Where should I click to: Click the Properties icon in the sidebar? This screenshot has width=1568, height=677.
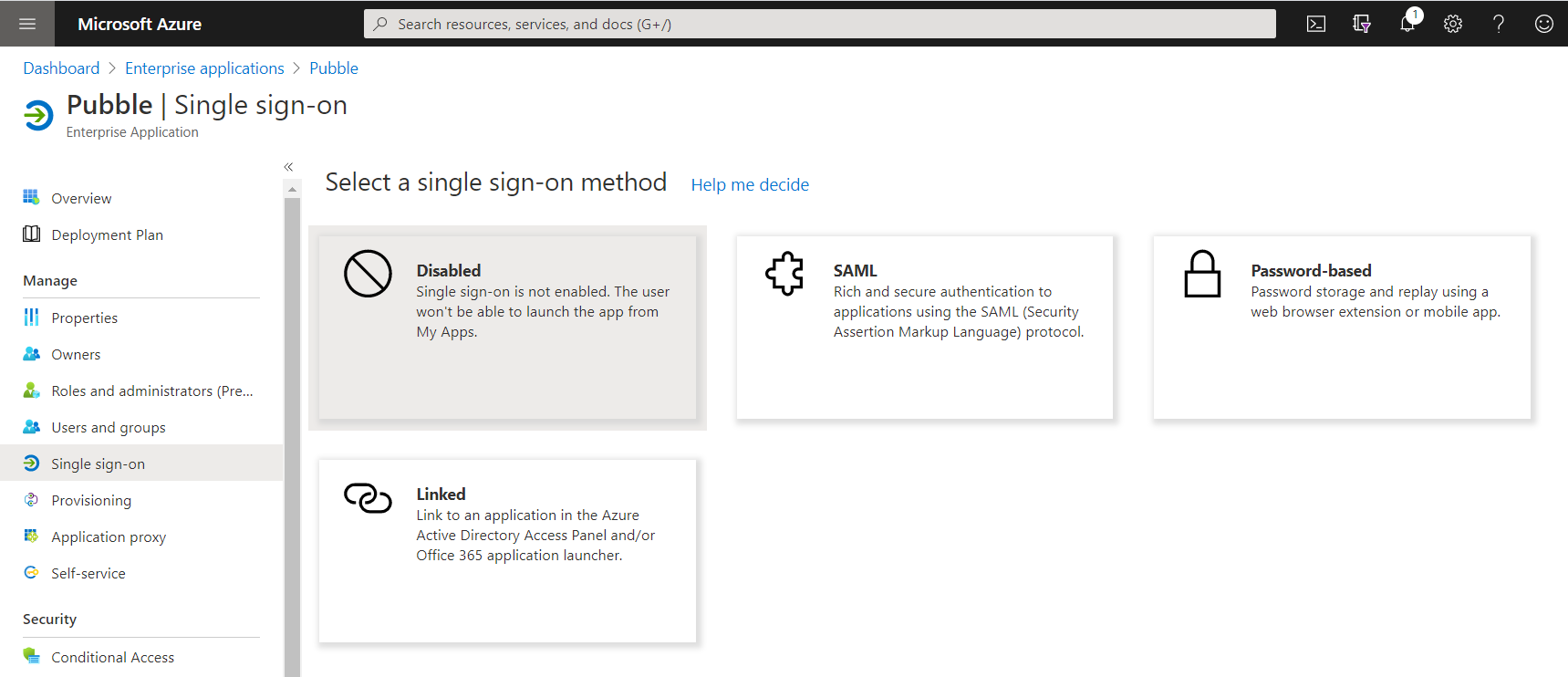pos(31,317)
